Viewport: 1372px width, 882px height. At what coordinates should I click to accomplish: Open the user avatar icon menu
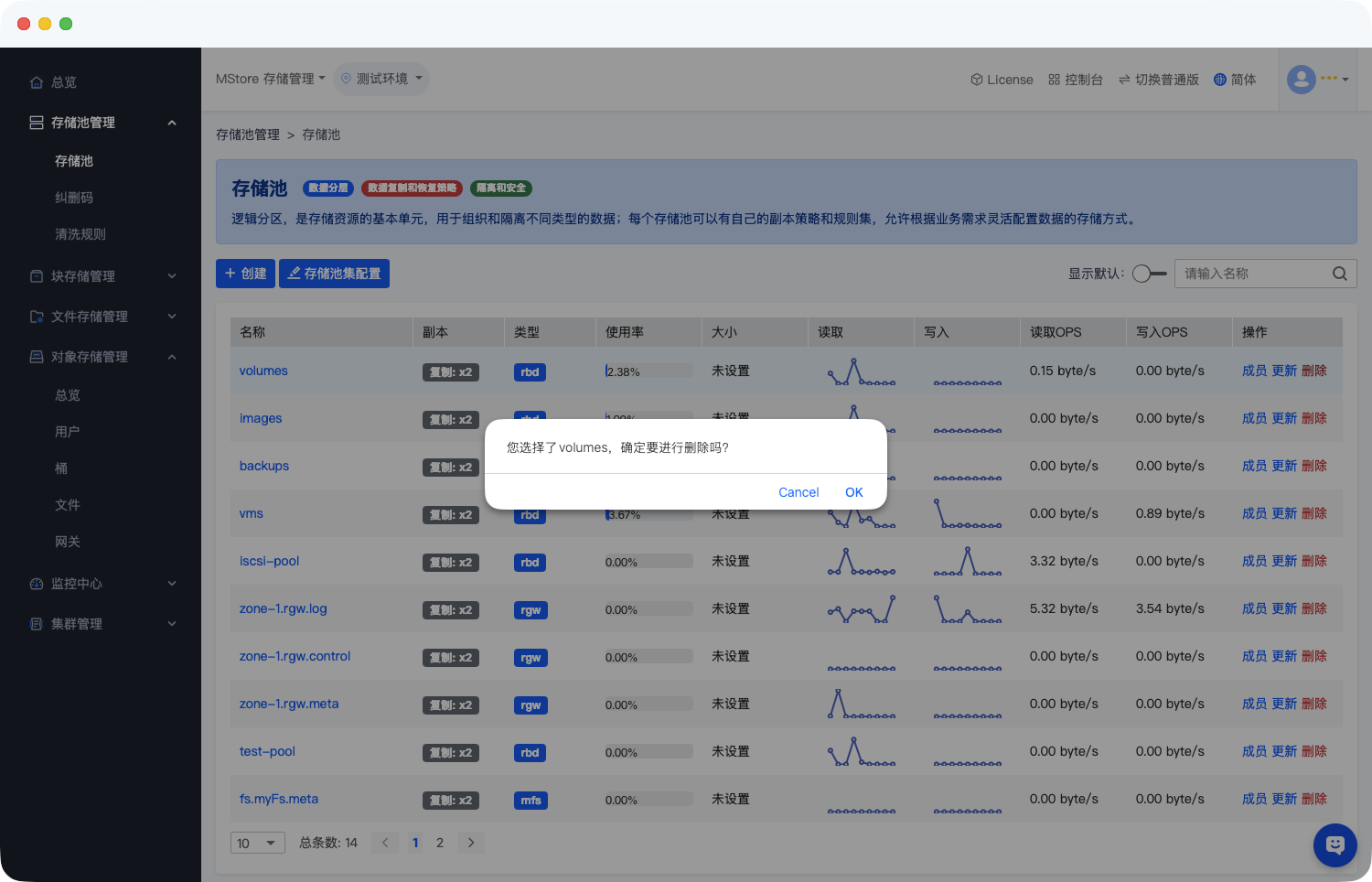[x=1302, y=79]
